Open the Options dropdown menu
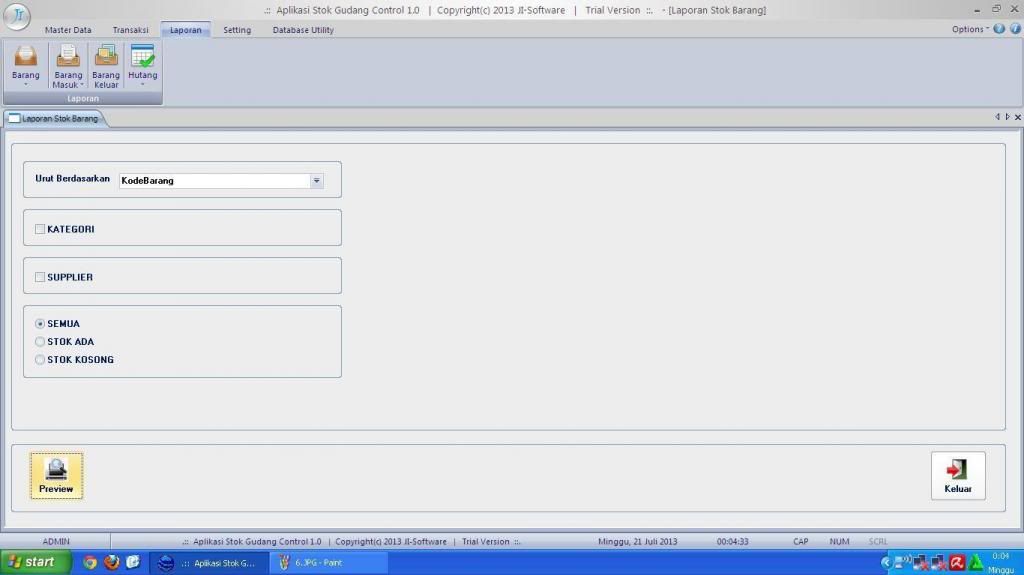The width and height of the screenshot is (1024, 575). 970,29
